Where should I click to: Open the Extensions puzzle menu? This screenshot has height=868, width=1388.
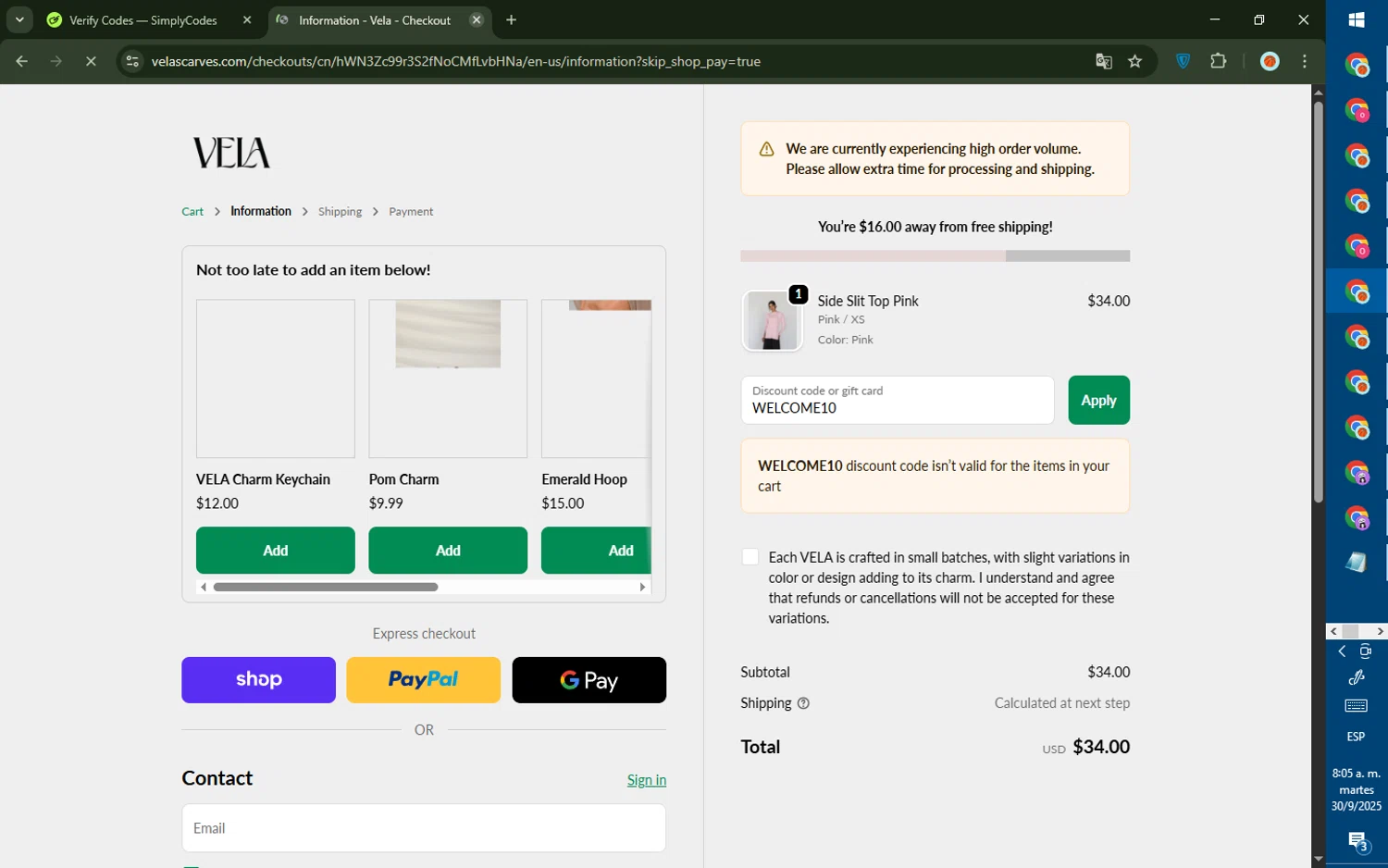click(x=1219, y=61)
